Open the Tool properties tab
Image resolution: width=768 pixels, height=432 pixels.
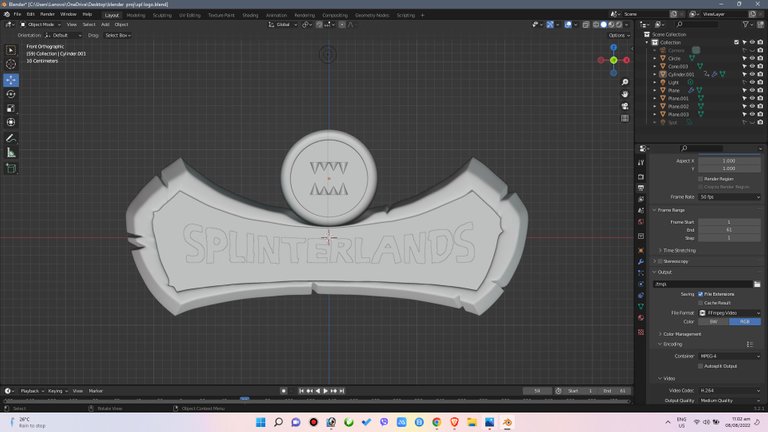(641, 163)
